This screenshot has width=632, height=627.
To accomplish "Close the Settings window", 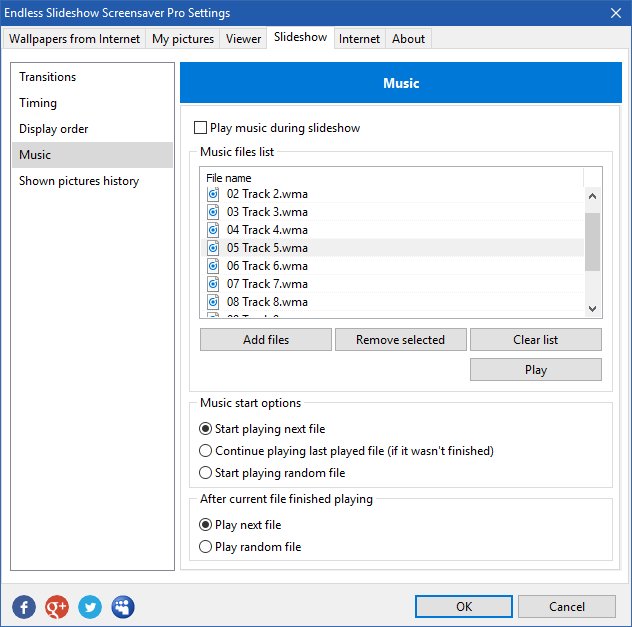I will [615, 13].
